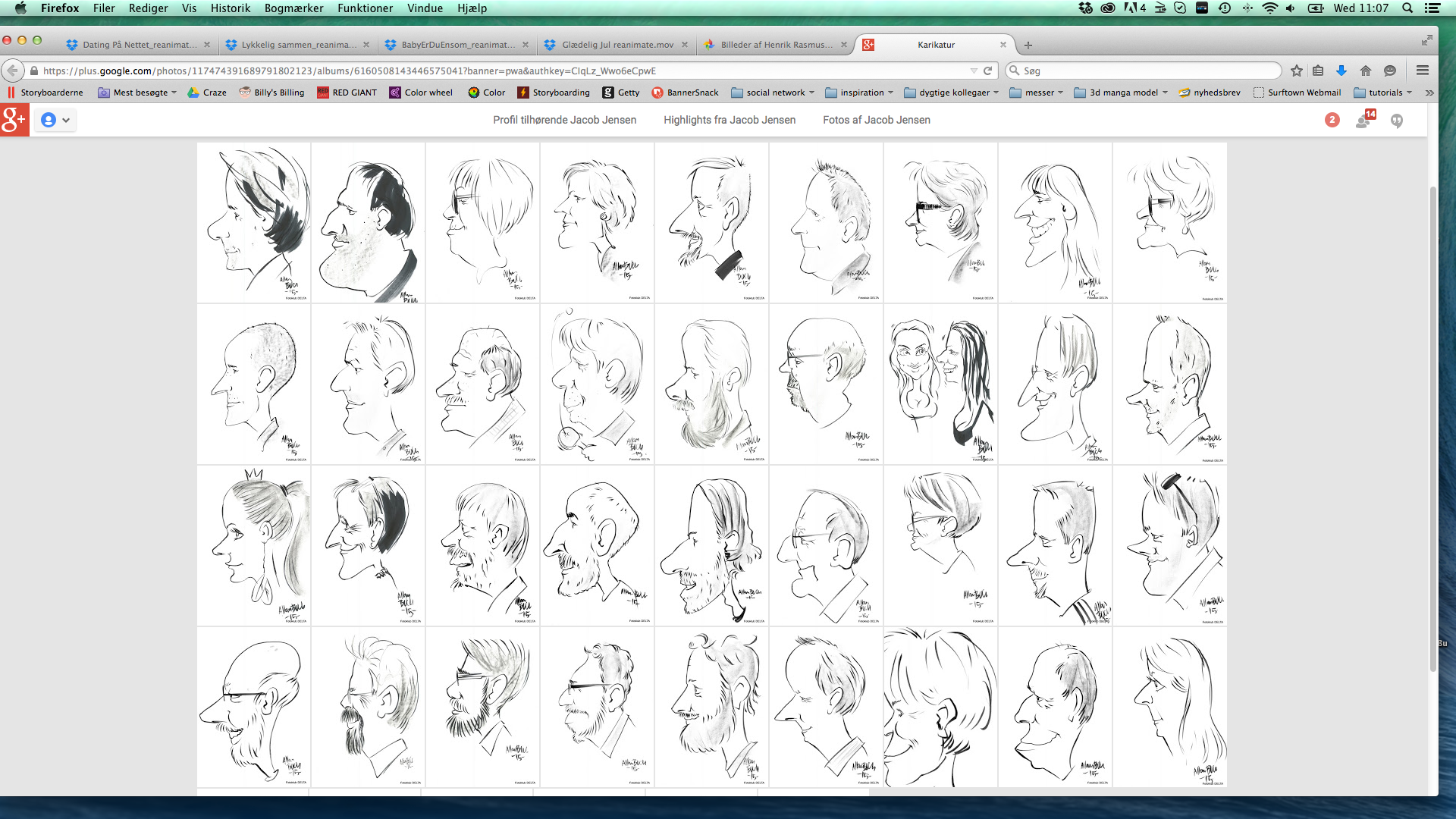This screenshot has width=1456, height=819.
Task: Switch to the Glædelig Jul reanimate.mov tab
Action: 617,45
